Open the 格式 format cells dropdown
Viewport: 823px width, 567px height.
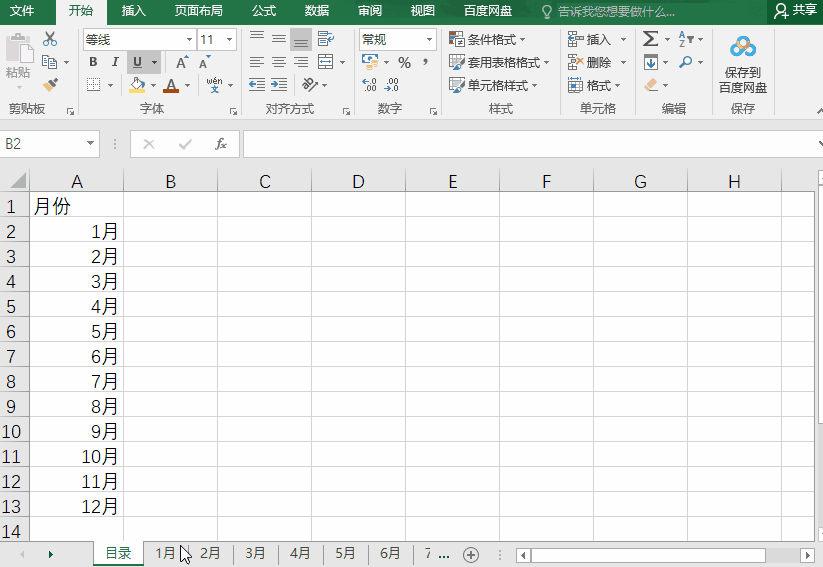pos(594,85)
